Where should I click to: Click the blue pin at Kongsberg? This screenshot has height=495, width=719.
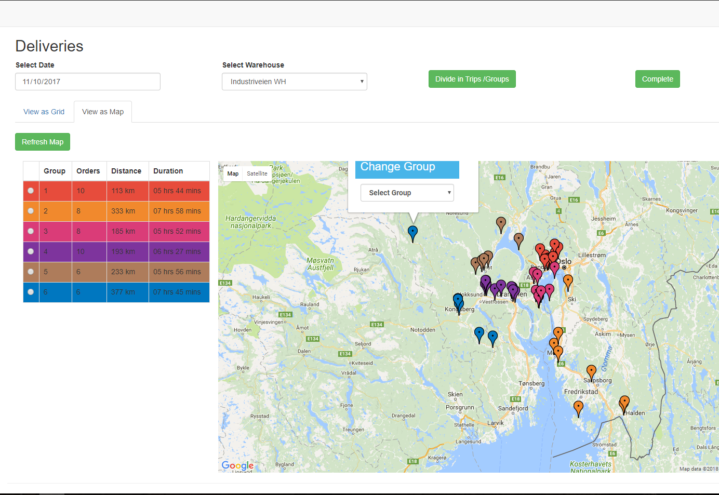(458, 300)
